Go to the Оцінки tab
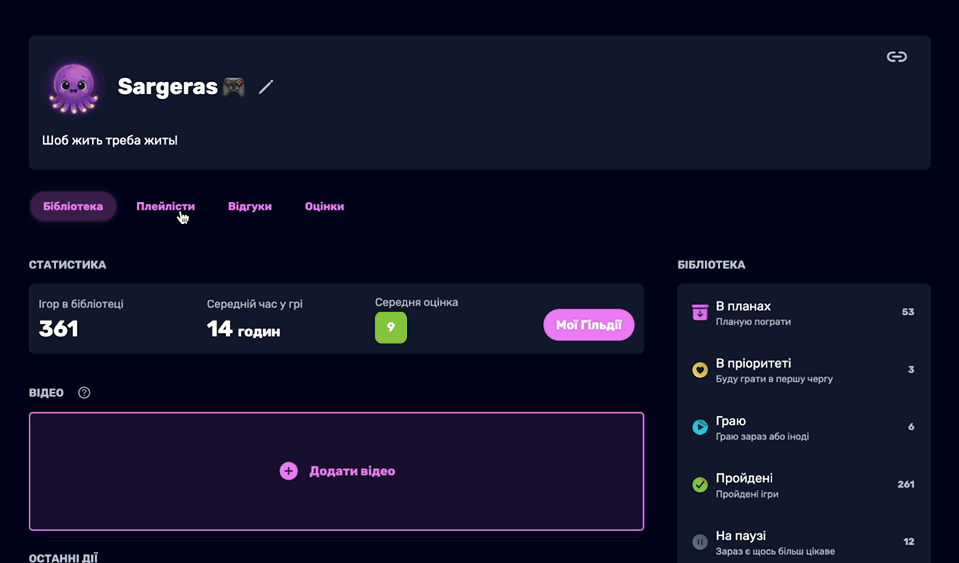959x563 pixels. coord(324,207)
